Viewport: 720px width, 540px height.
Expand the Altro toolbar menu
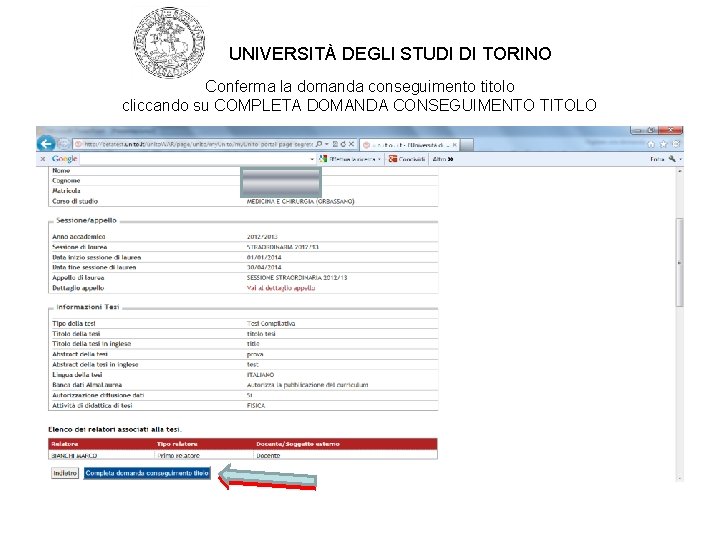pos(443,159)
